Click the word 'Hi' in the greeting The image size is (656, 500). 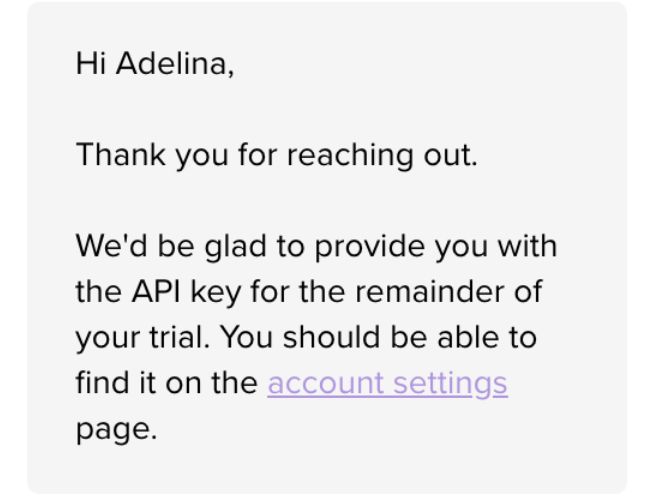[91, 64]
